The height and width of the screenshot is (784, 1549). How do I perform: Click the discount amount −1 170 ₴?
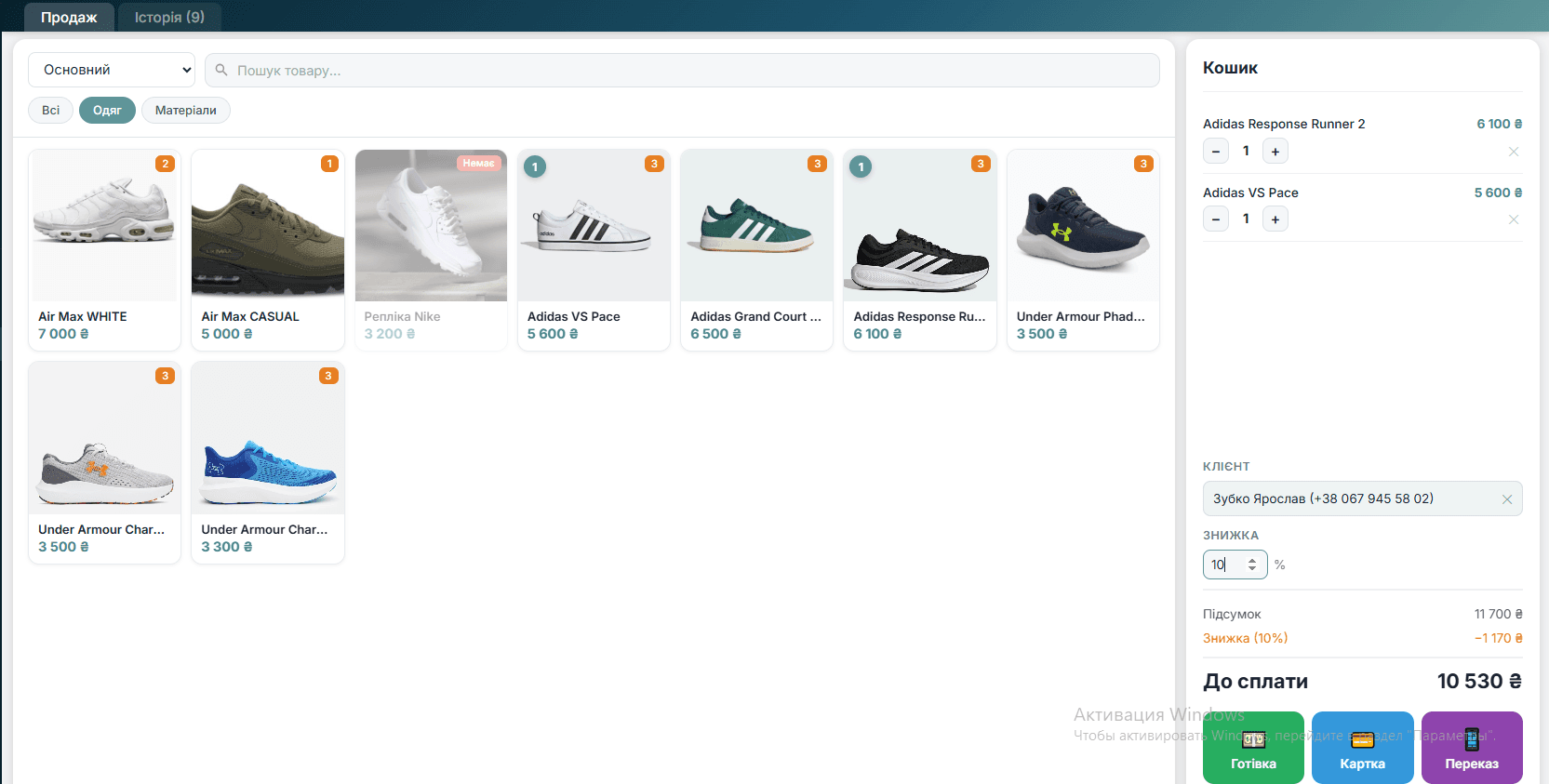1499,638
